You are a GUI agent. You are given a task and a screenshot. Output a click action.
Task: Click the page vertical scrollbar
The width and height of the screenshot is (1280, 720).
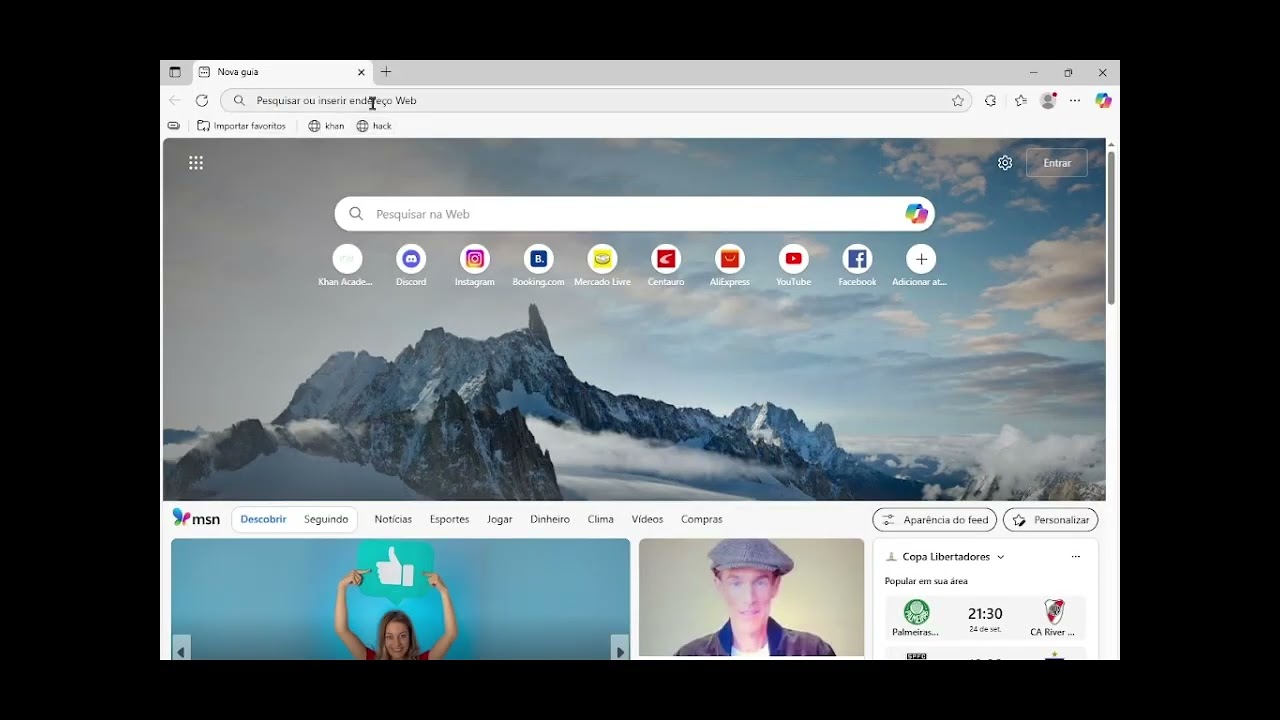(1111, 228)
